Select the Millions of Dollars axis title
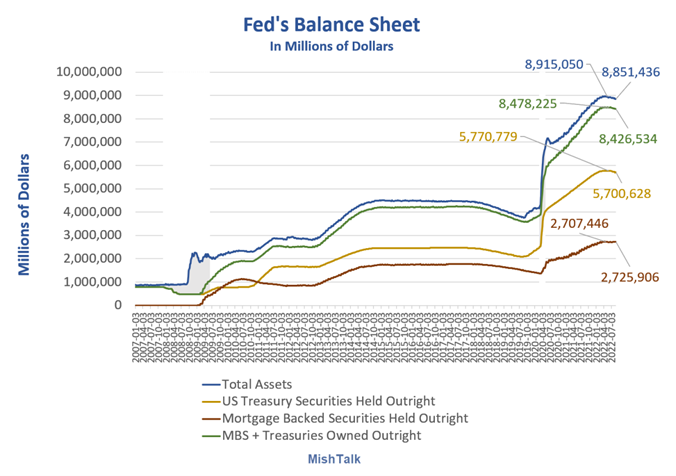The height and width of the screenshot is (476, 676). [24, 215]
